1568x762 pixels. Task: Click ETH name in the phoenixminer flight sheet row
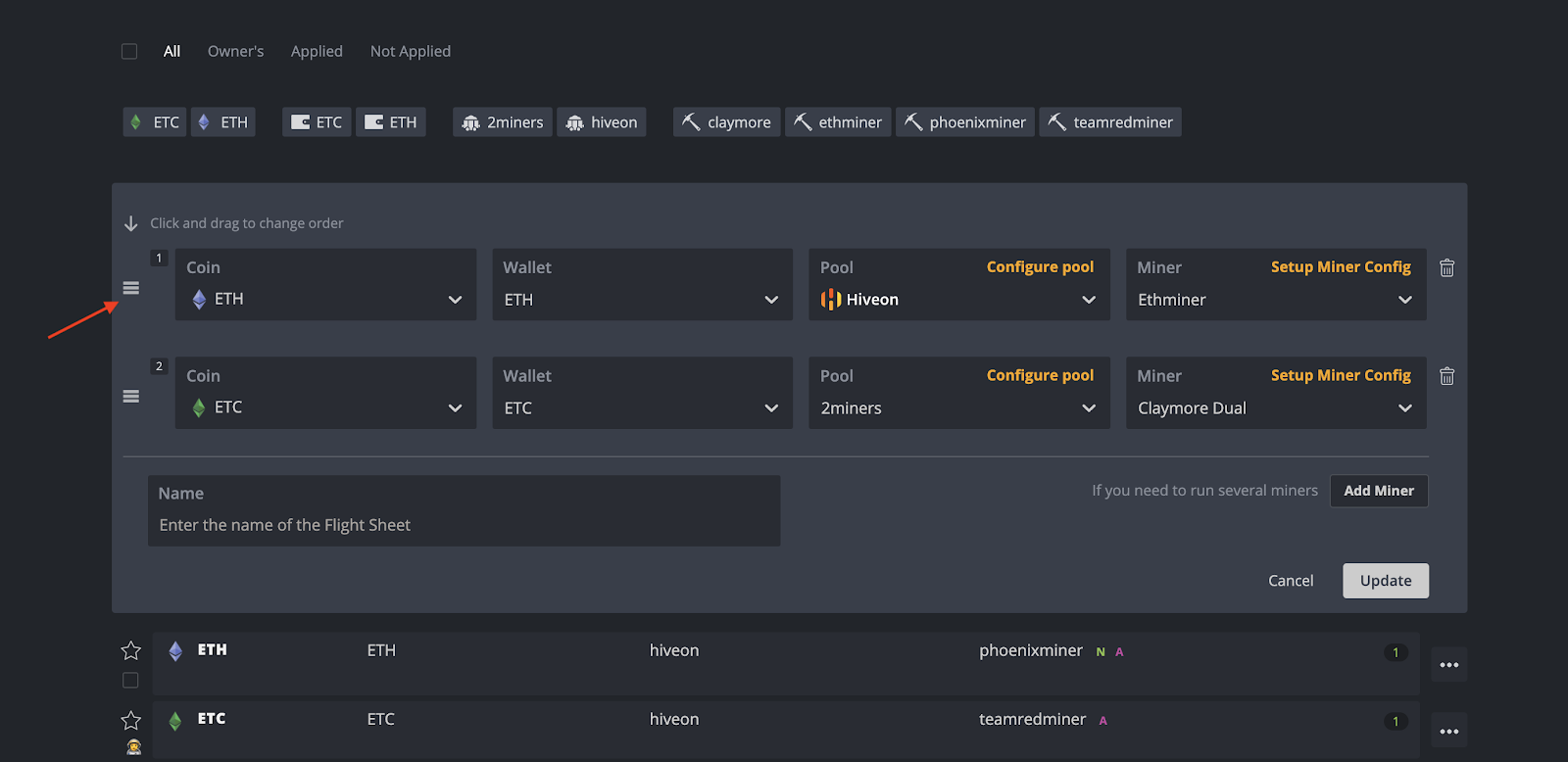click(x=212, y=650)
